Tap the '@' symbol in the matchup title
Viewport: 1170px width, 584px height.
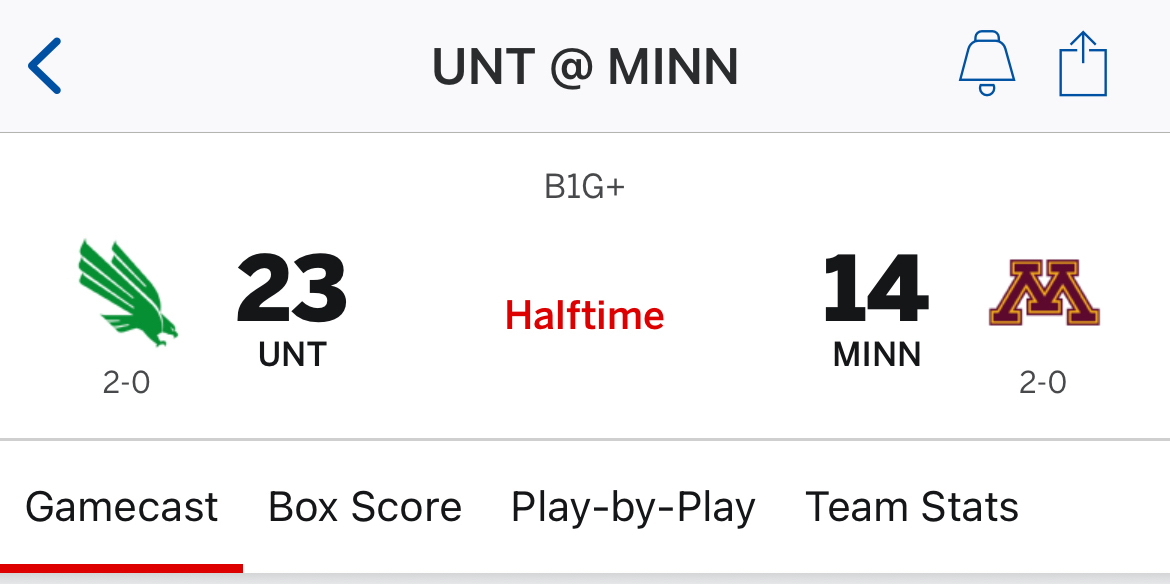point(569,68)
